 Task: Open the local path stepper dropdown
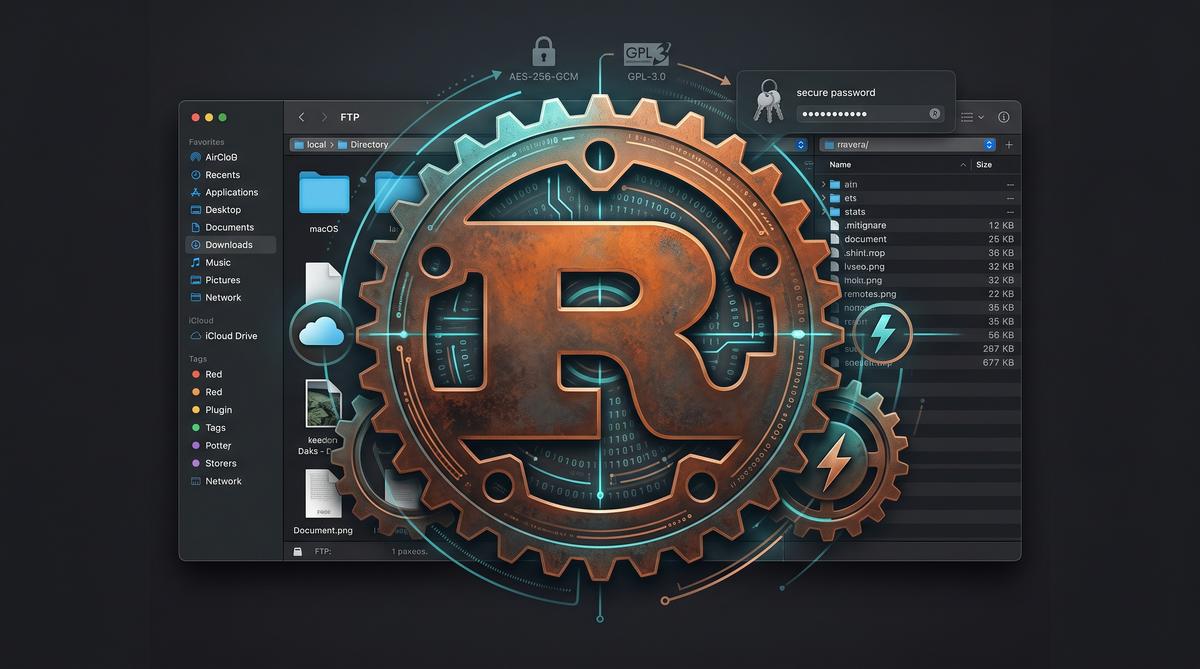click(800, 145)
